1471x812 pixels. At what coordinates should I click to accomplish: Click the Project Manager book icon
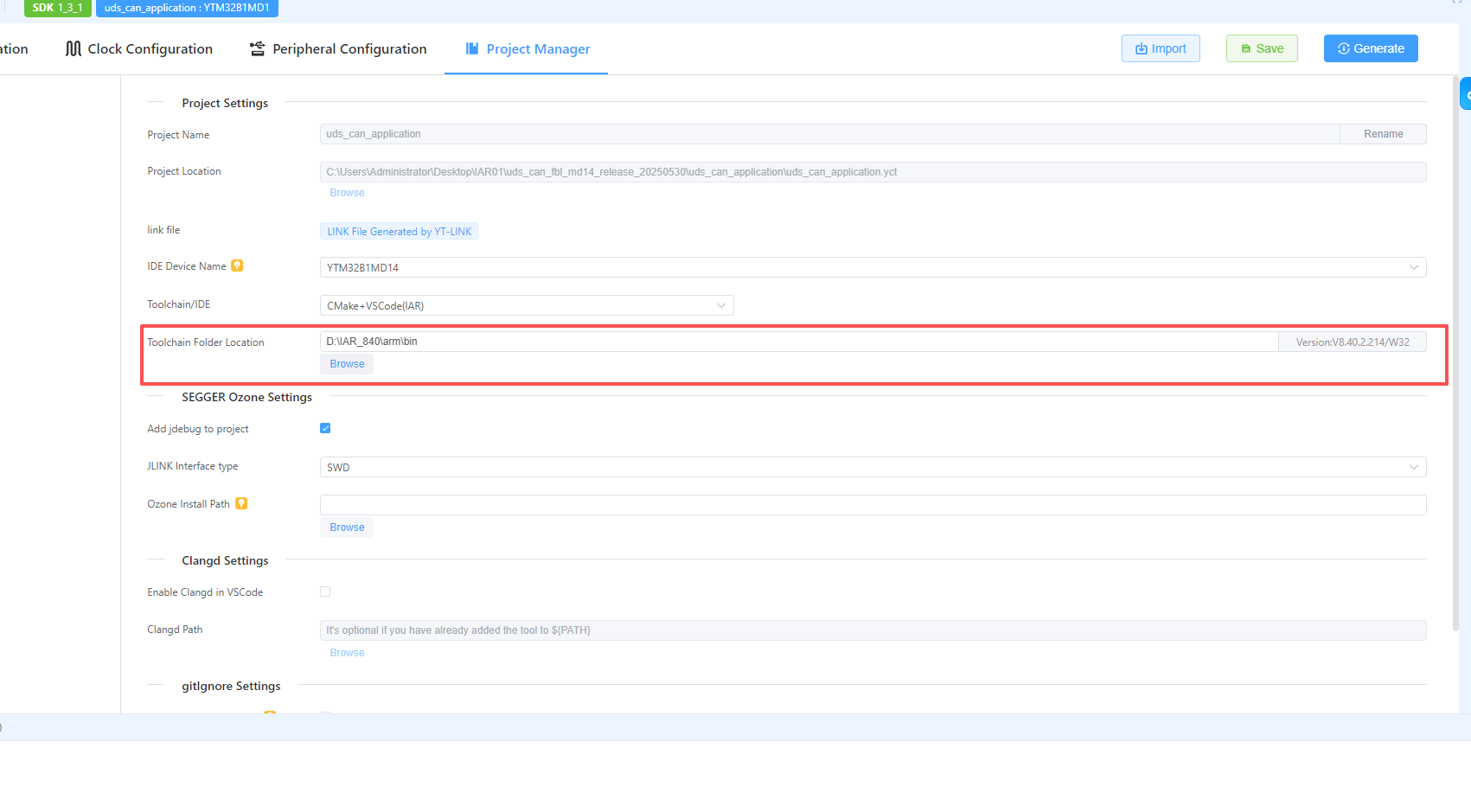click(x=472, y=49)
